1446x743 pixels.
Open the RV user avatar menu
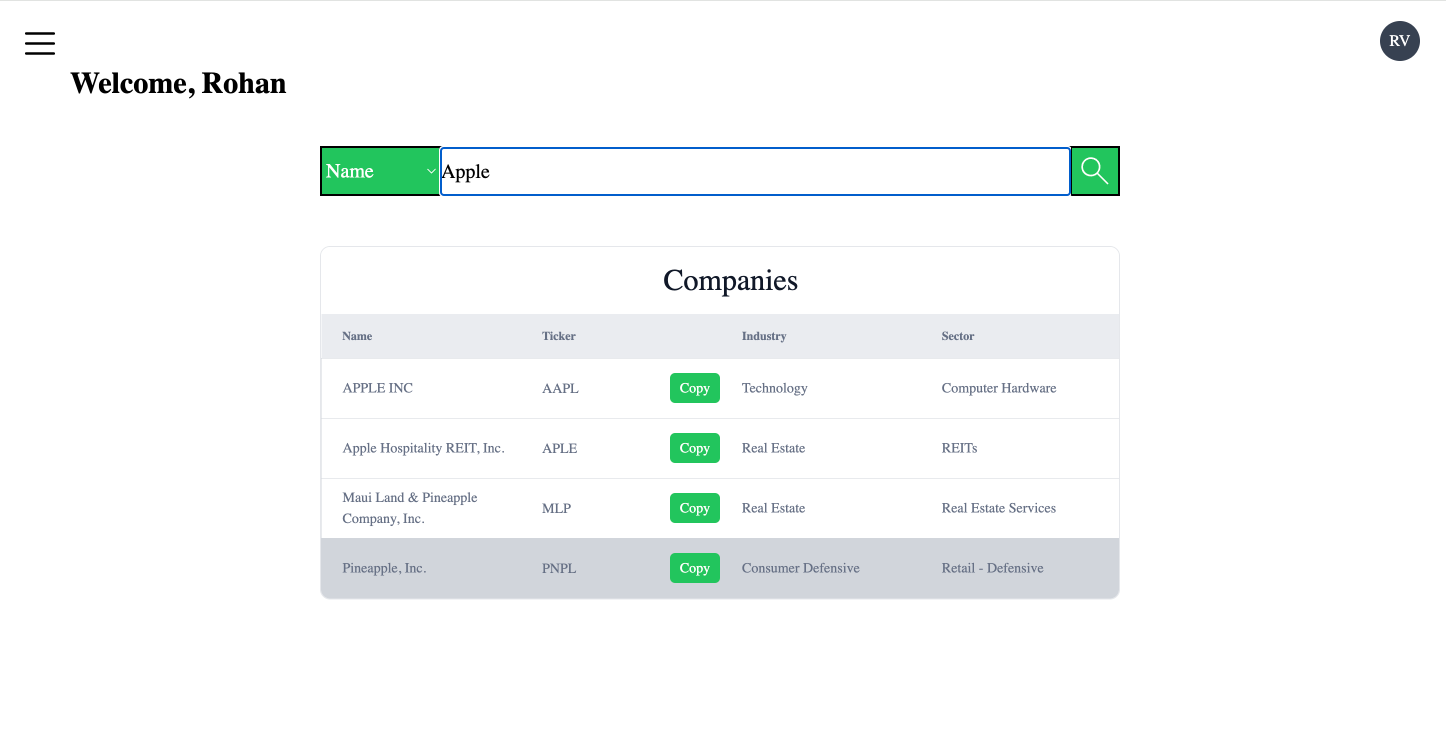(1399, 41)
